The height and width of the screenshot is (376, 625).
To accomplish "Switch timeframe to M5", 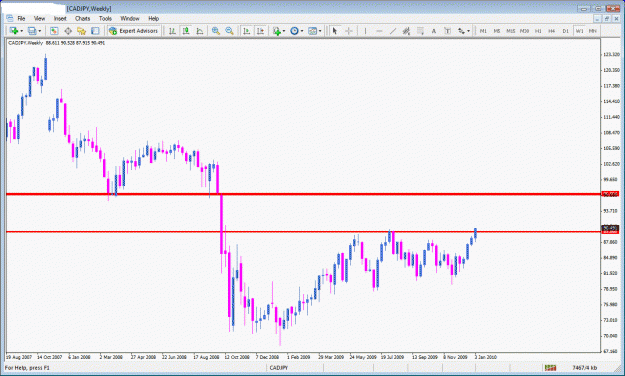I will coord(497,31).
